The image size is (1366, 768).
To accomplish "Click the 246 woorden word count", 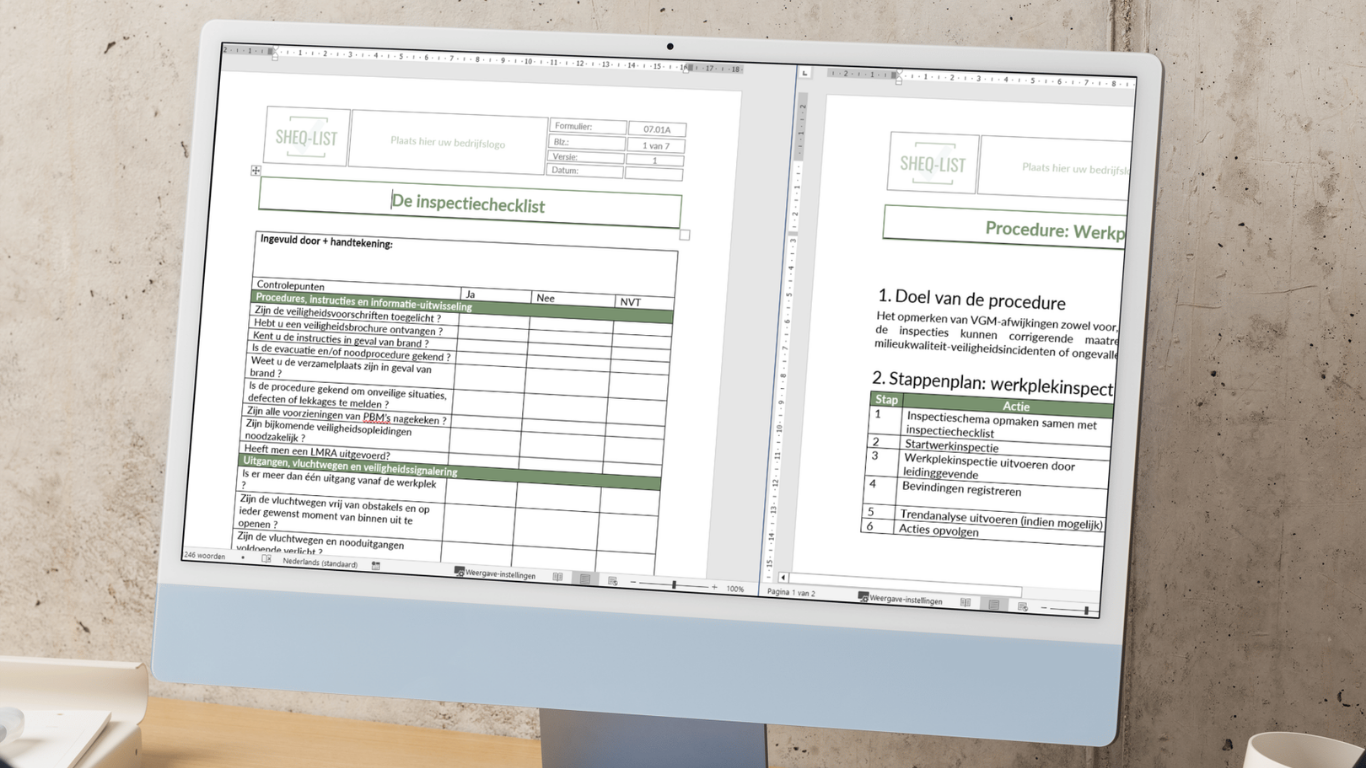I will tap(204, 554).
